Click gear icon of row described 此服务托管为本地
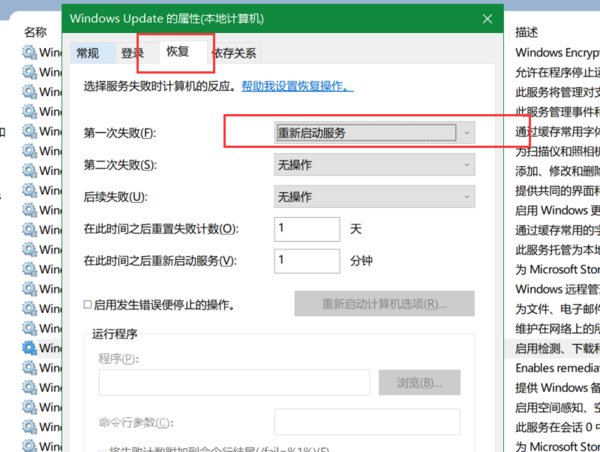Image resolution: width=600 pixels, height=452 pixels. click(x=30, y=249)
